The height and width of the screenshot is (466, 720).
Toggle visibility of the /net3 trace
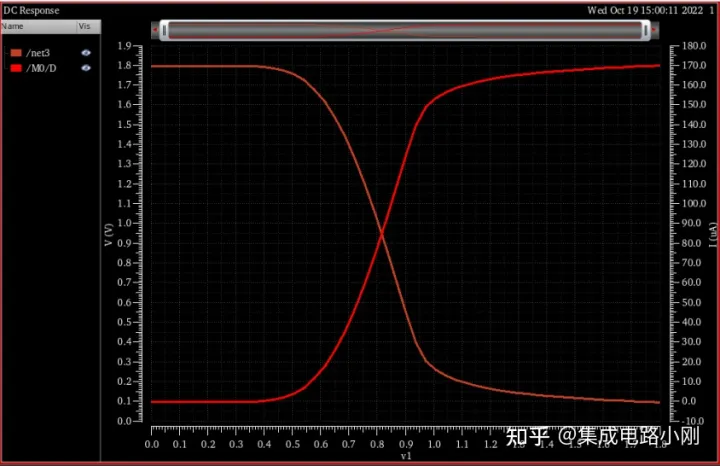(86, 53)
